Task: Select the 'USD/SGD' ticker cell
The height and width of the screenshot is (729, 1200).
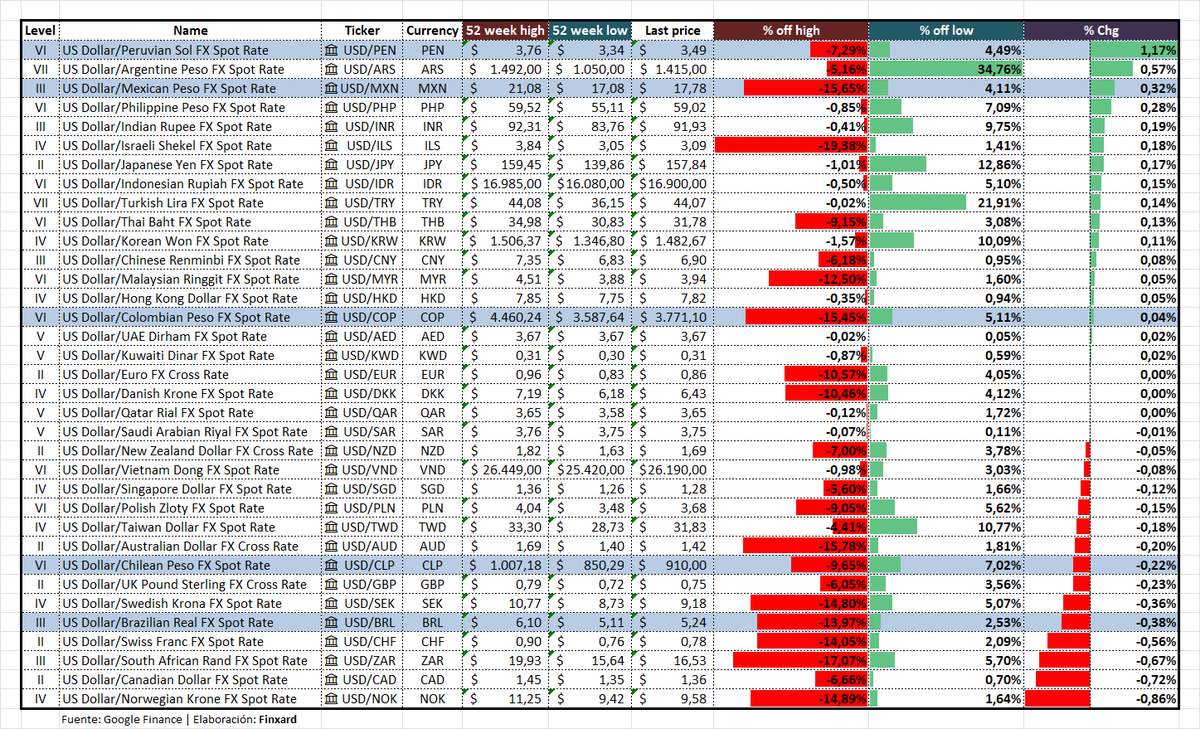Action: 361,488
